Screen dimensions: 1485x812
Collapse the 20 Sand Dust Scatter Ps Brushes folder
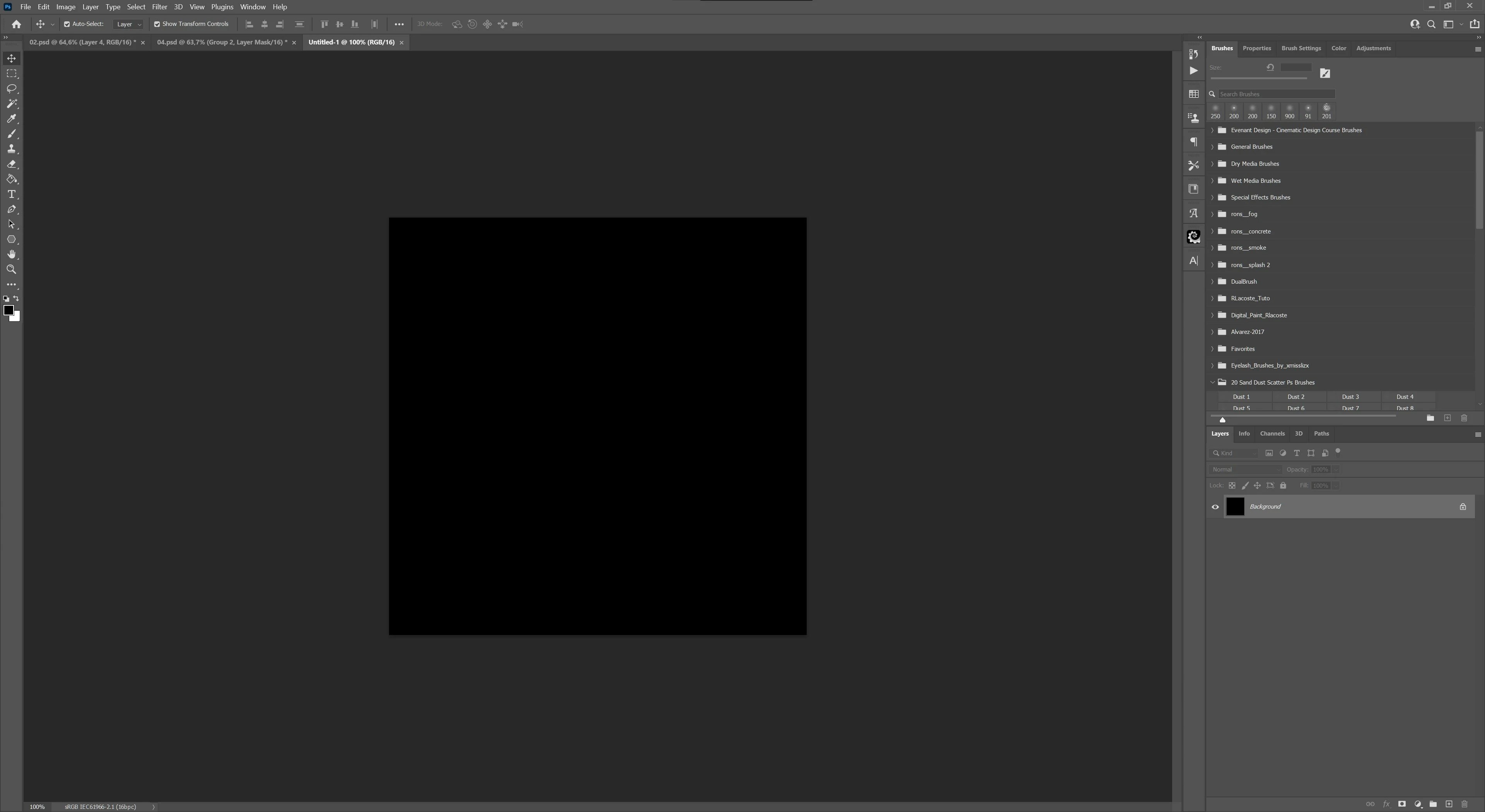point(1212,382)
